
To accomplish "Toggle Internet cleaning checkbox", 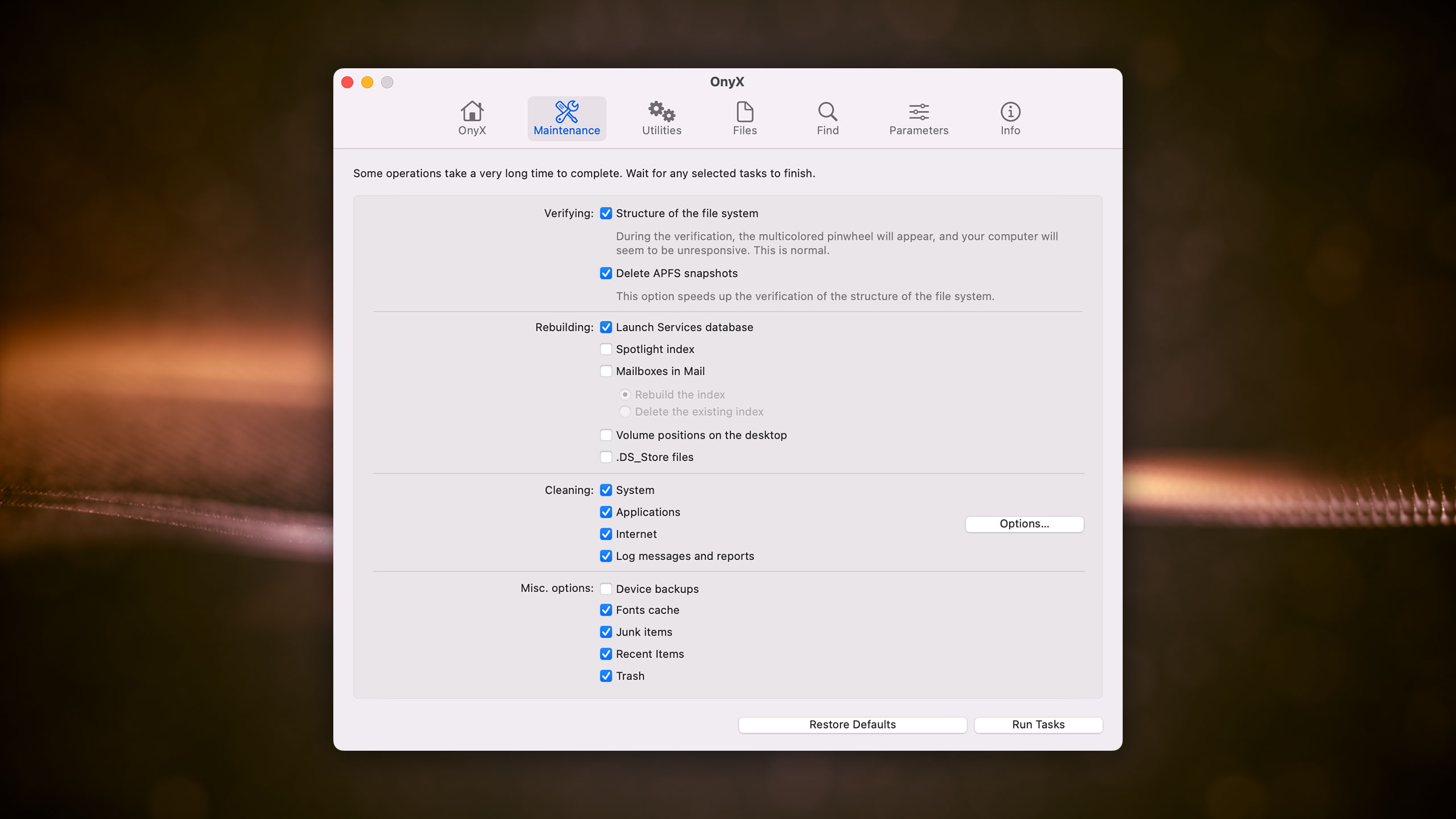I will click(606, 534).
